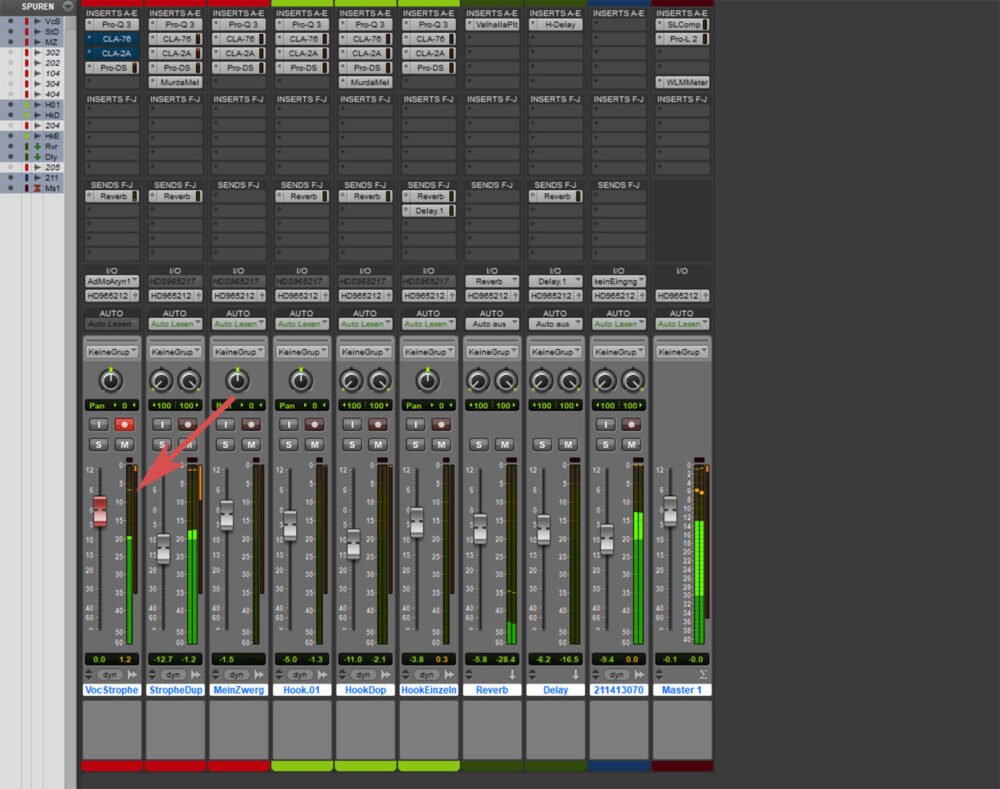Open Auto Lesen automation dropdown on Master 1
Image resolution: width=1000 pixels, height=789 pixels.
(681, 324)
